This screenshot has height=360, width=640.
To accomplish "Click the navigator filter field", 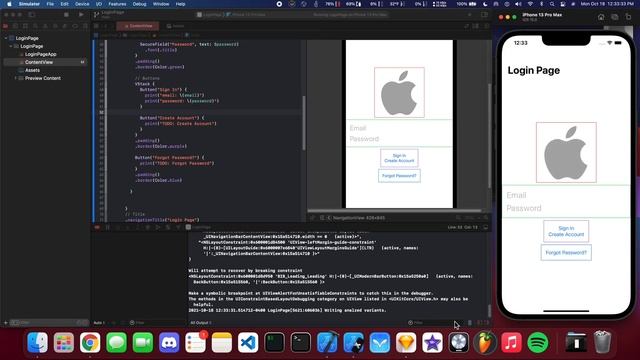I will pos(49,322).
